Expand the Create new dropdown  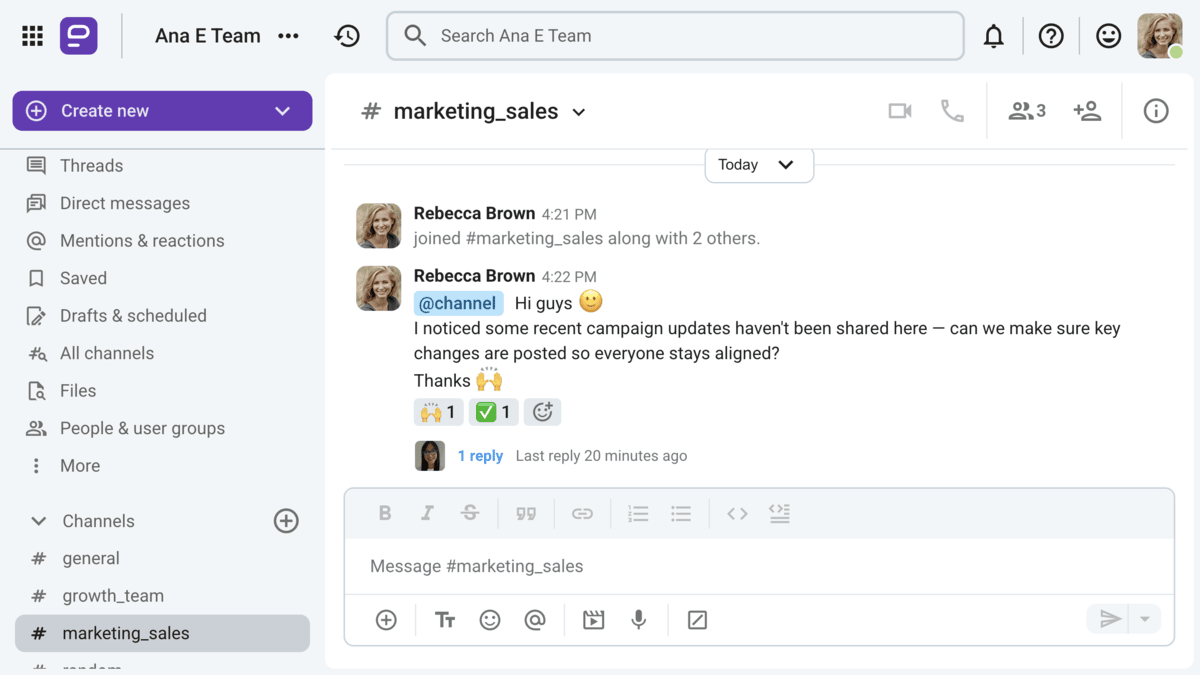(282, 111)
